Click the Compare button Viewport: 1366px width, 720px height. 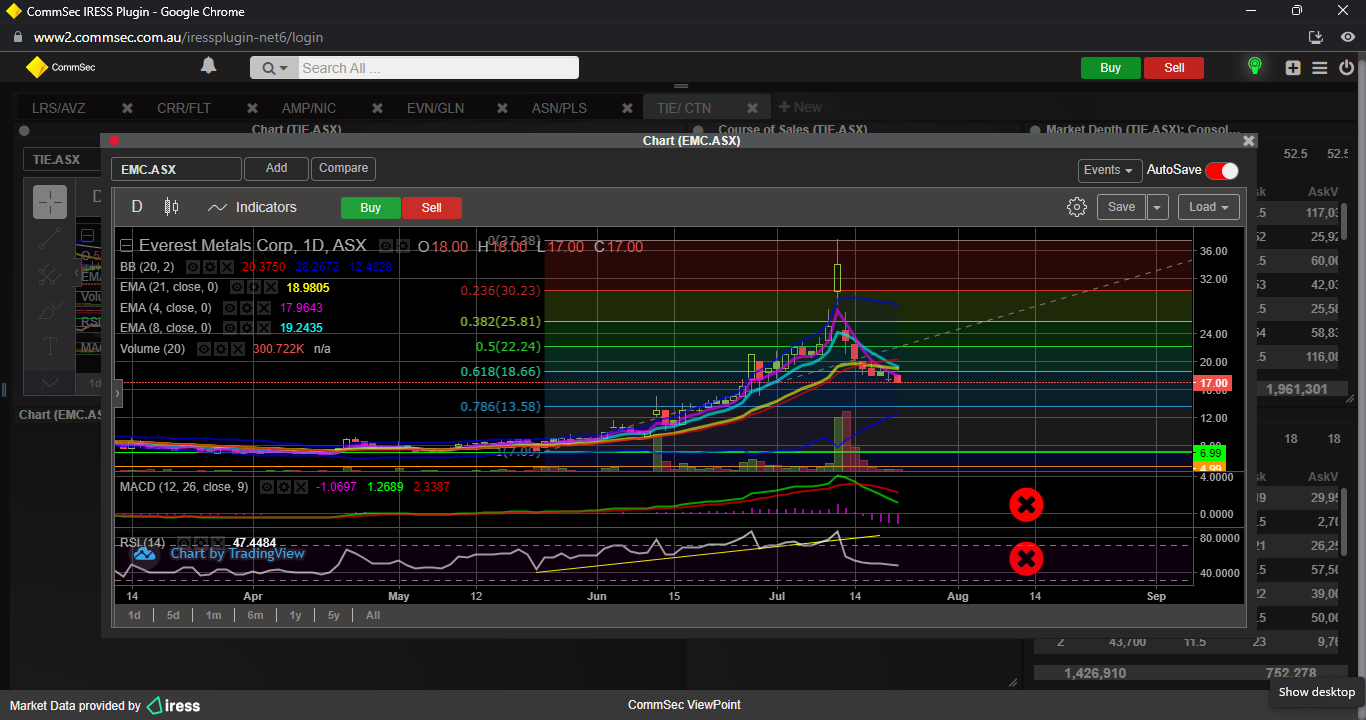click(x=343, y=168)
